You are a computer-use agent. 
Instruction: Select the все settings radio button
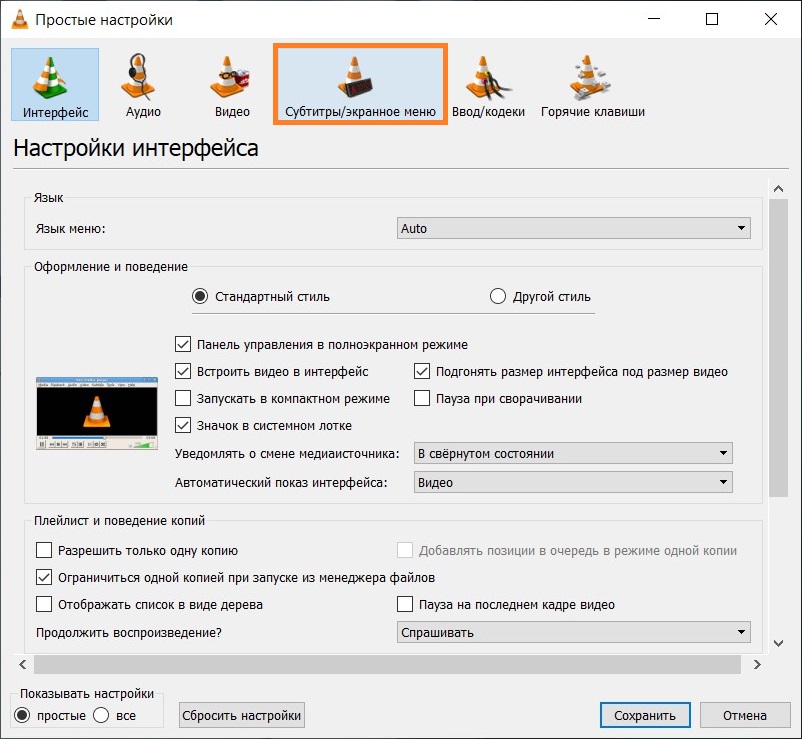coord(101,716)
